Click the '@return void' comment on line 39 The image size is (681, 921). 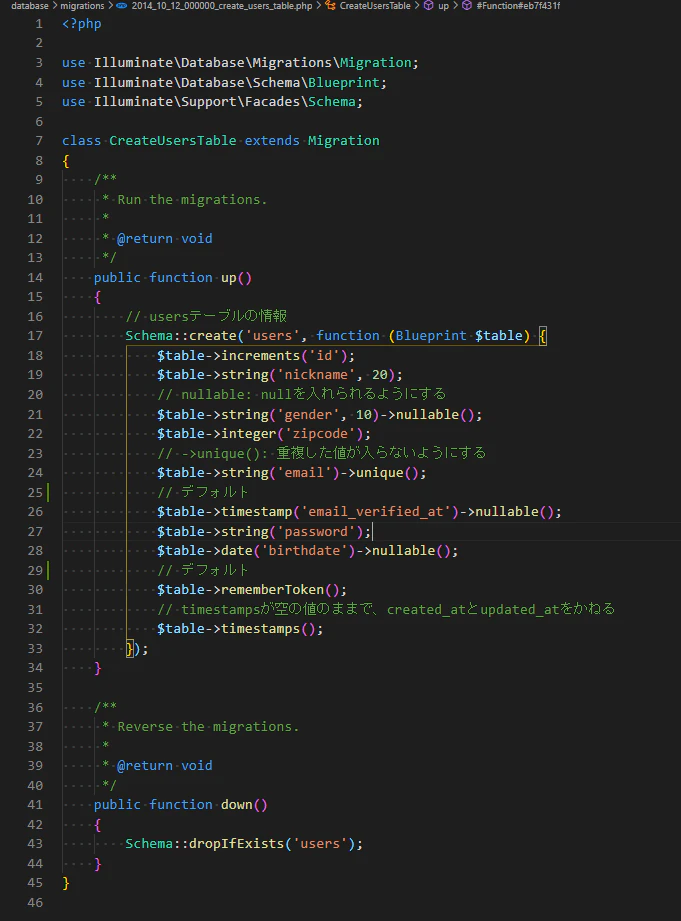[165, 765]
